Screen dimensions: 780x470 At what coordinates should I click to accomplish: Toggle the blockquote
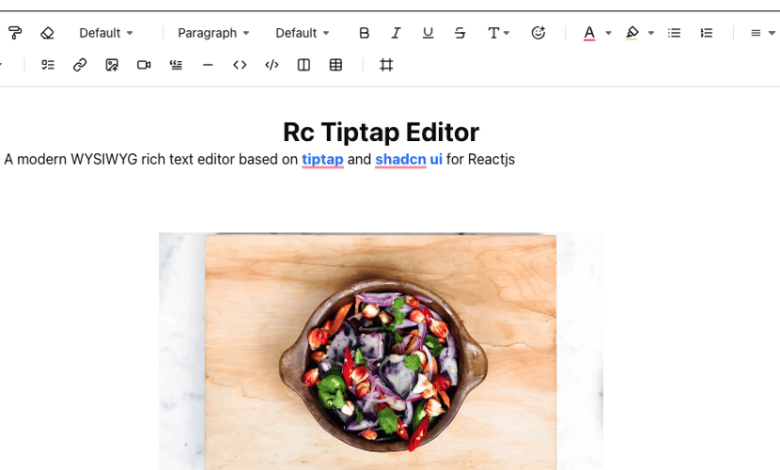pyautogui.click(x=176, y=65)
